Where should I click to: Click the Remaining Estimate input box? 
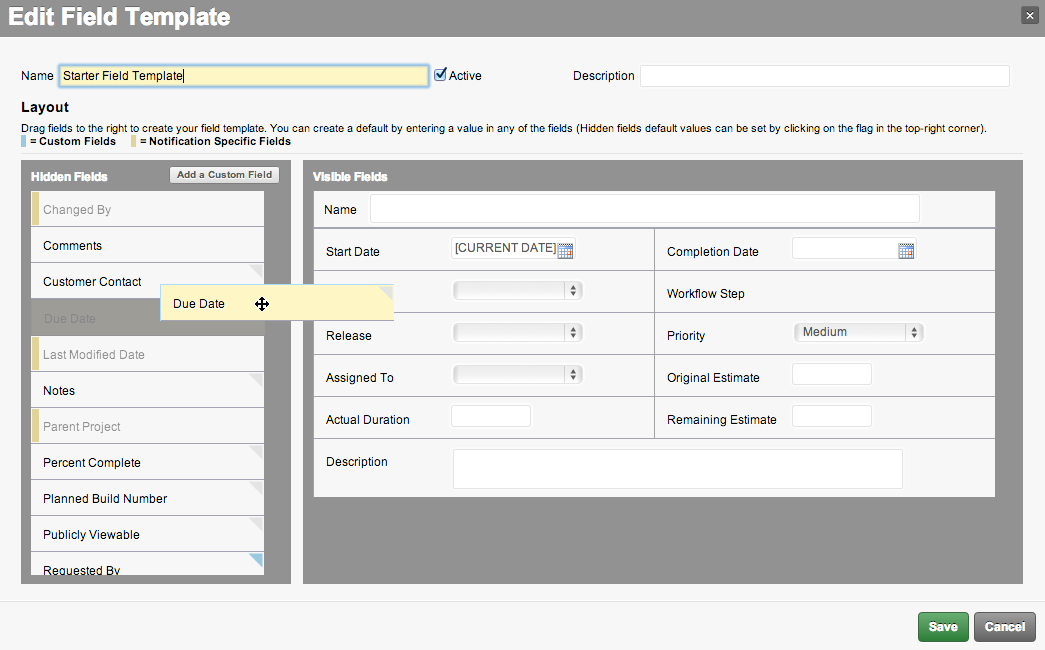(832, 416)
